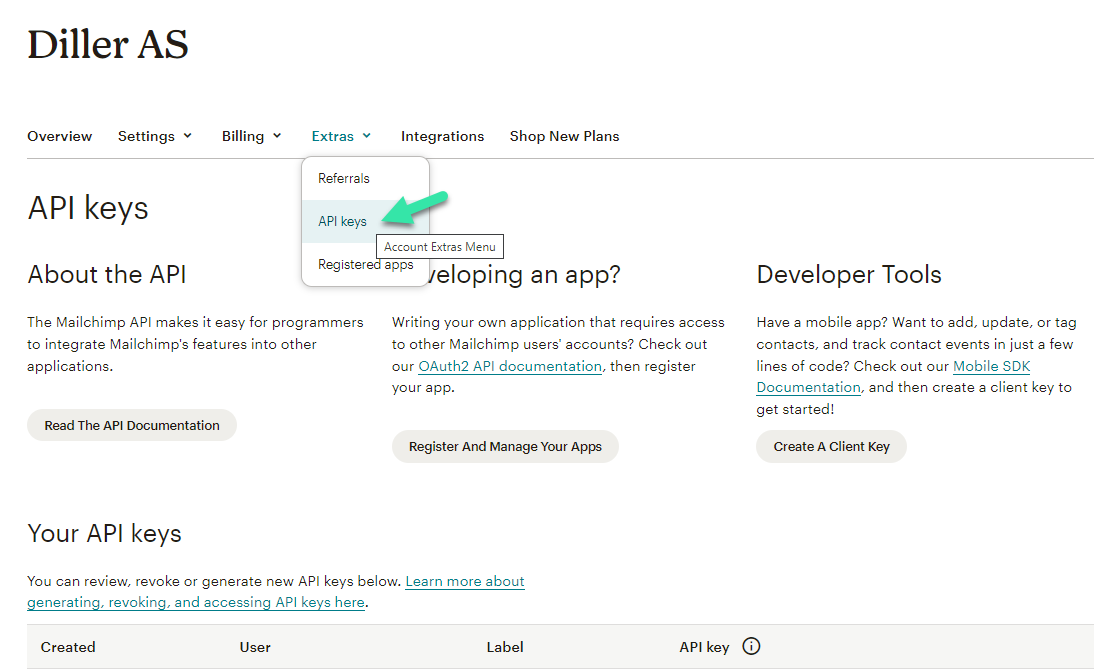
Task: Click the Diller AS account name
Action: (x=107, y=44)
